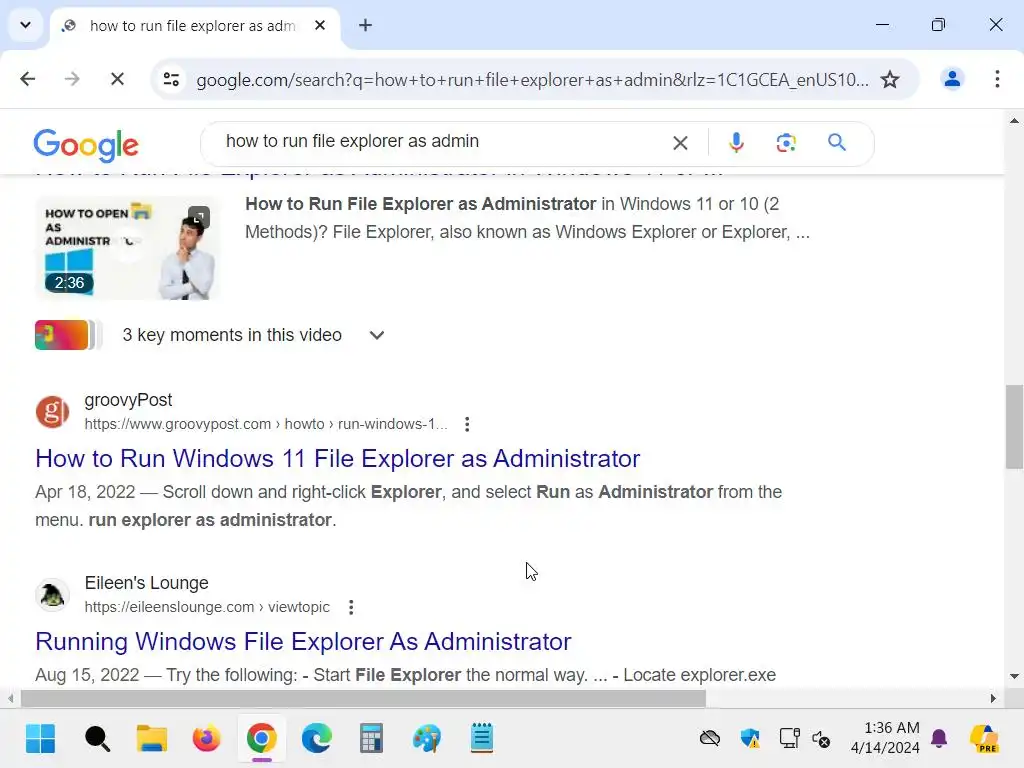Open How to Run Windows 11 File Explorer link

338,458
